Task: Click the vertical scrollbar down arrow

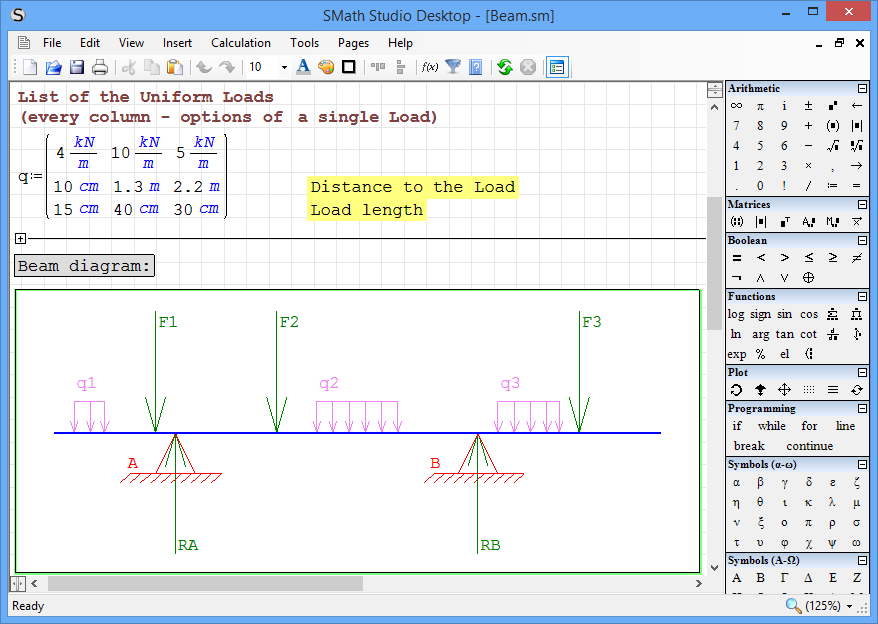Action: click(x=714, y=567)
